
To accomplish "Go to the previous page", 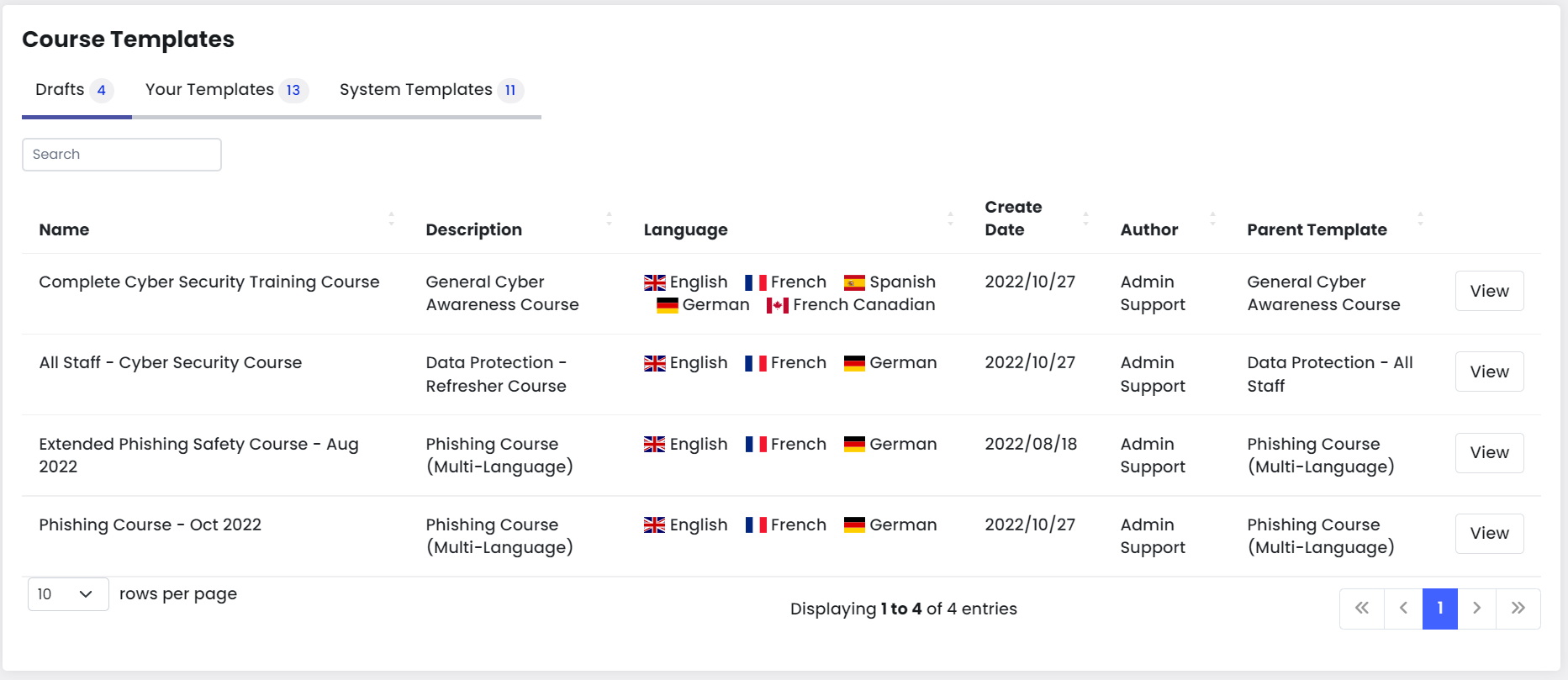I will click(1403, 609).
